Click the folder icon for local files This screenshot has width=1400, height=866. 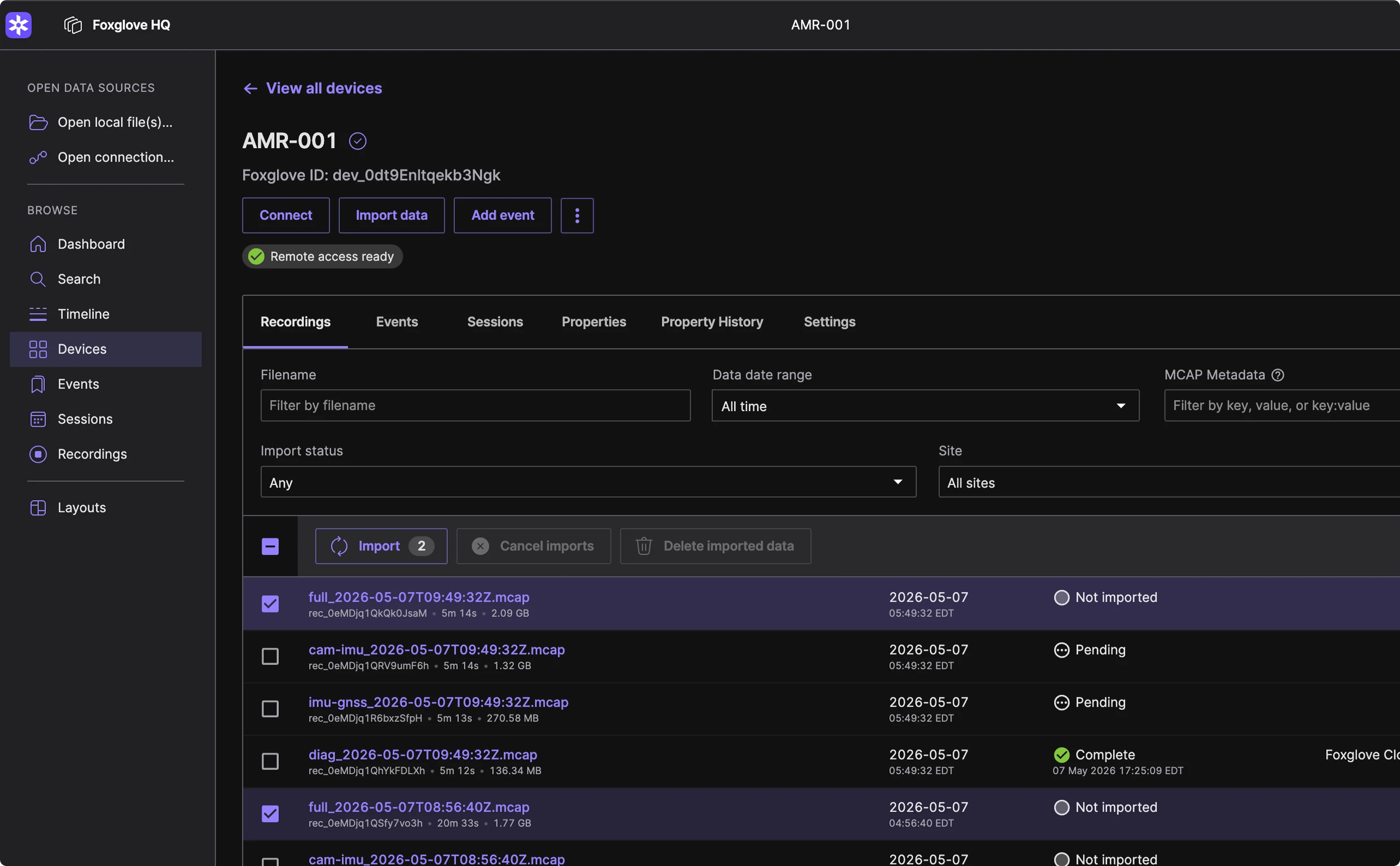pos(38,122)
